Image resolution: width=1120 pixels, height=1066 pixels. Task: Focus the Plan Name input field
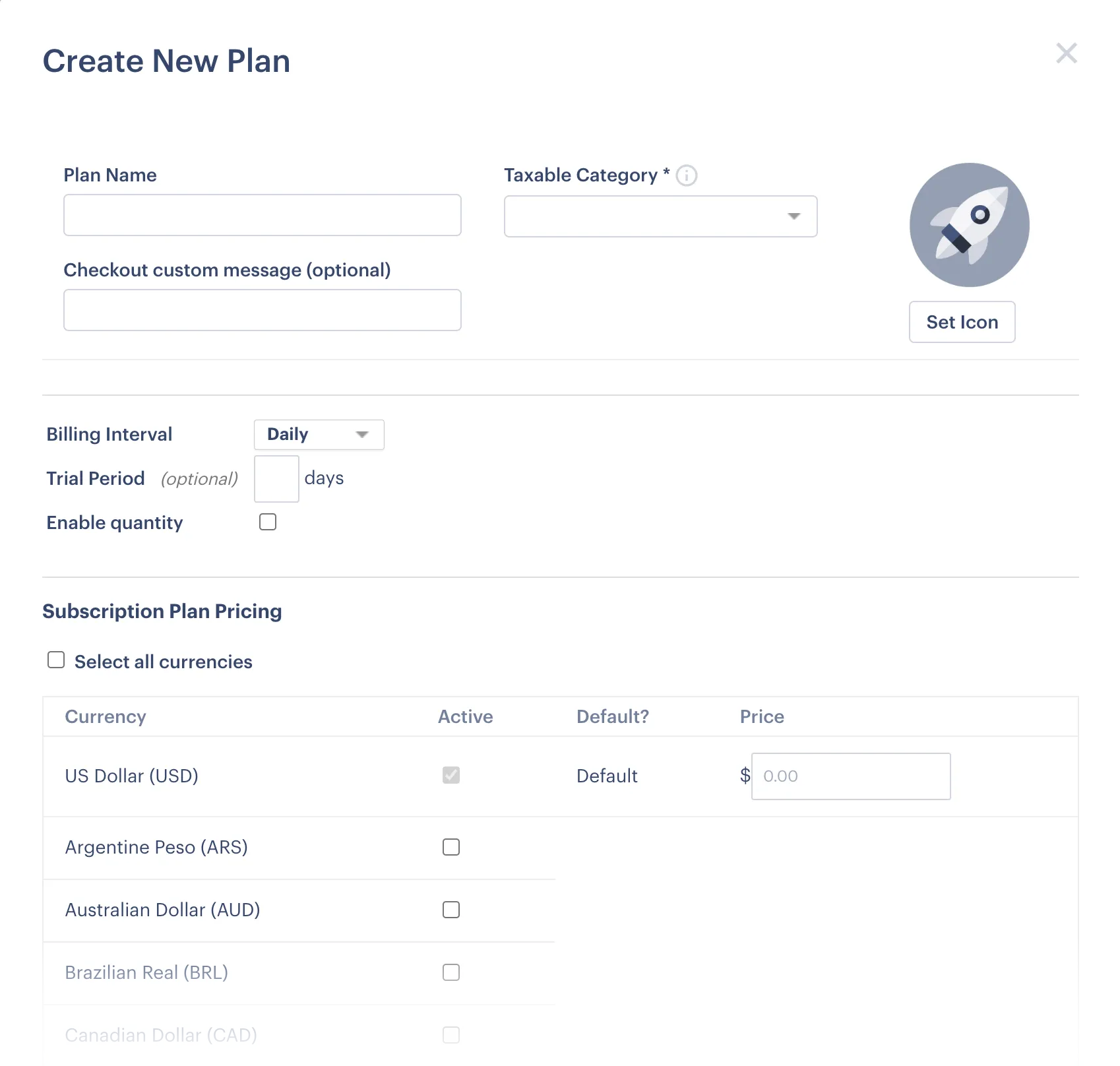pos(262,215)
